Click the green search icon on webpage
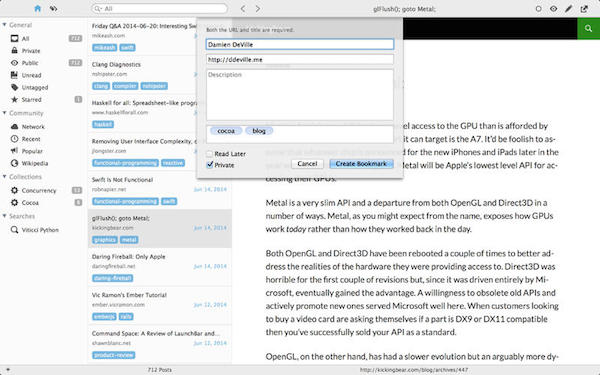This screenshot has height=375, width=600. 589,28
